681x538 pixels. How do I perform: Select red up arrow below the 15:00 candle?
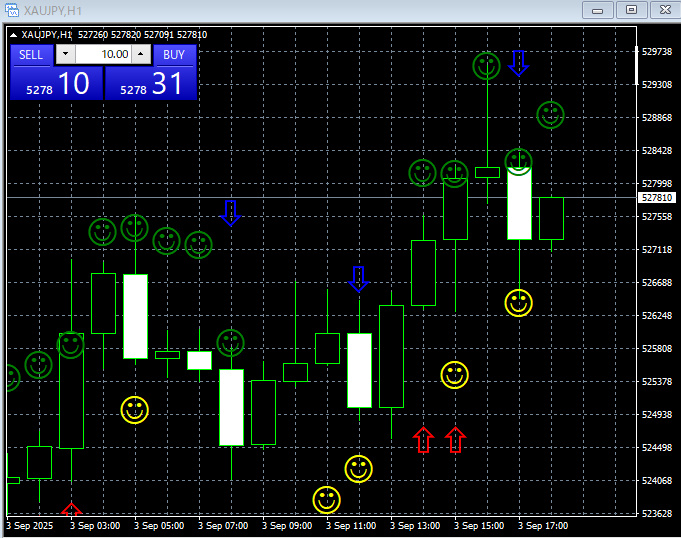click(455, 440)
